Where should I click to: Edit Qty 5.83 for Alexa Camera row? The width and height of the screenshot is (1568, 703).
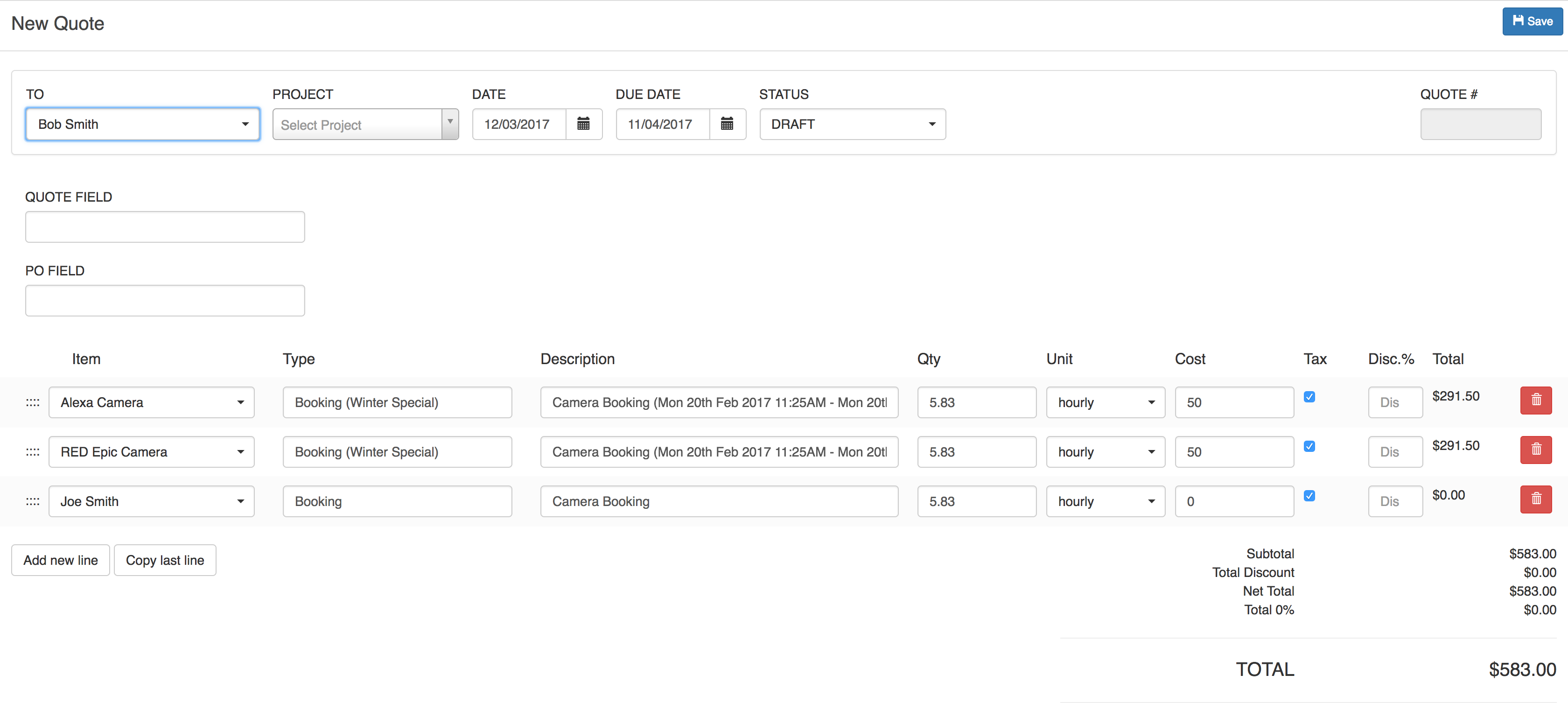tap(976, 402)
